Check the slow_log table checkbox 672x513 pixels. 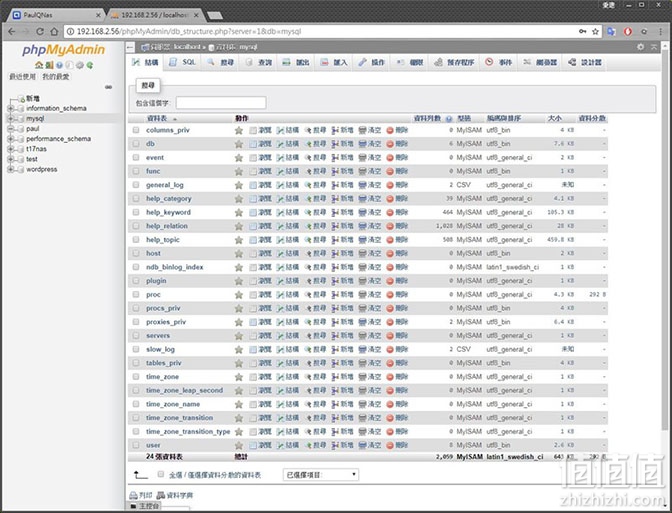(136, 349)
